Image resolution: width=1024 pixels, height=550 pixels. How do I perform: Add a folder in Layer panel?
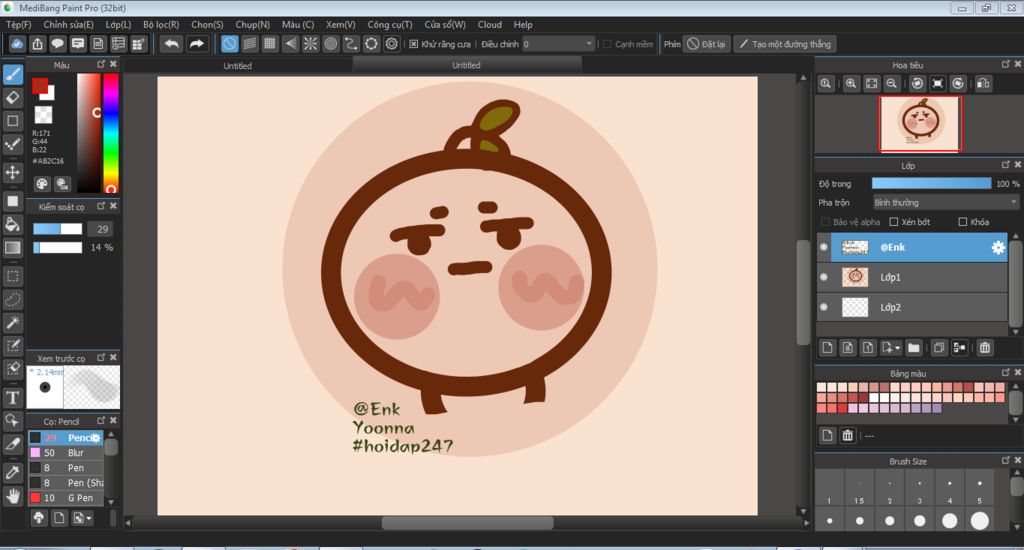pyautogui.click(x=914, y=348)
